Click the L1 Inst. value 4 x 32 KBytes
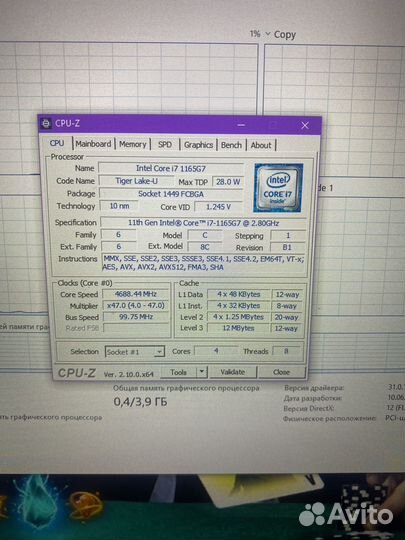The image size is (405, 540). [239, 306]
